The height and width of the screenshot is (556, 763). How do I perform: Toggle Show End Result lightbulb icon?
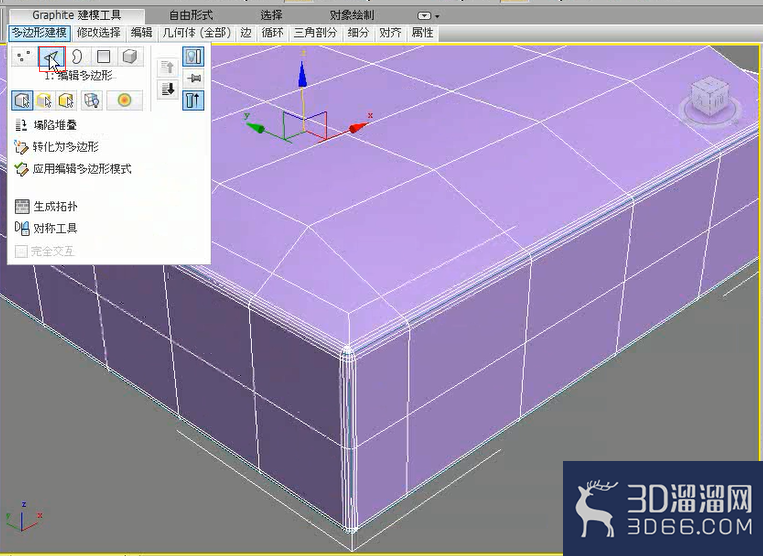(x=193, y=57)
